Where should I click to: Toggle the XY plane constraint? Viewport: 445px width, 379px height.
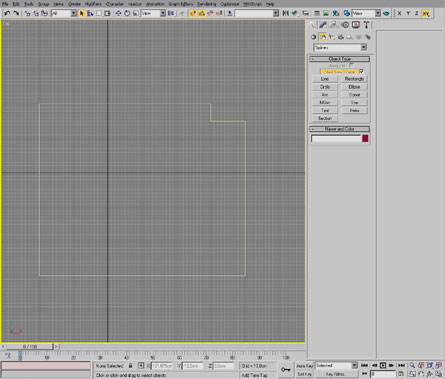click(426, 13)
